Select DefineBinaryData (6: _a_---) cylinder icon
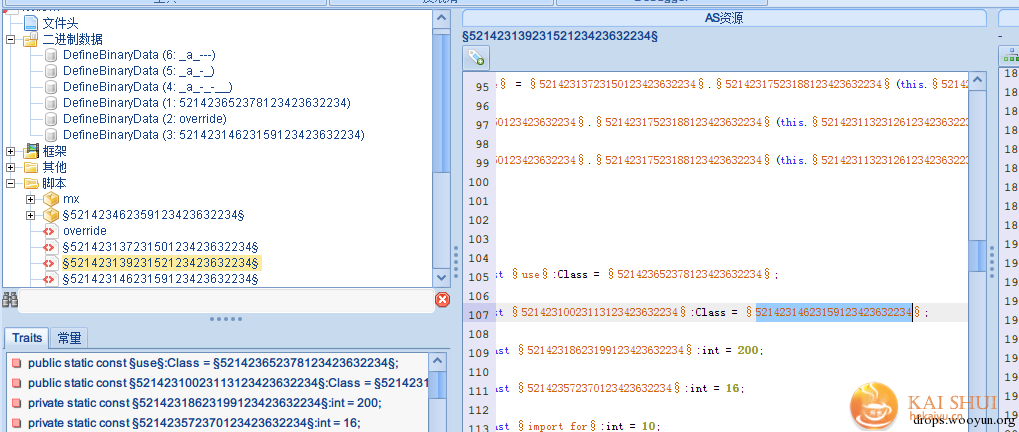The width and height of the screenshot is (1019, 432). 51,55
